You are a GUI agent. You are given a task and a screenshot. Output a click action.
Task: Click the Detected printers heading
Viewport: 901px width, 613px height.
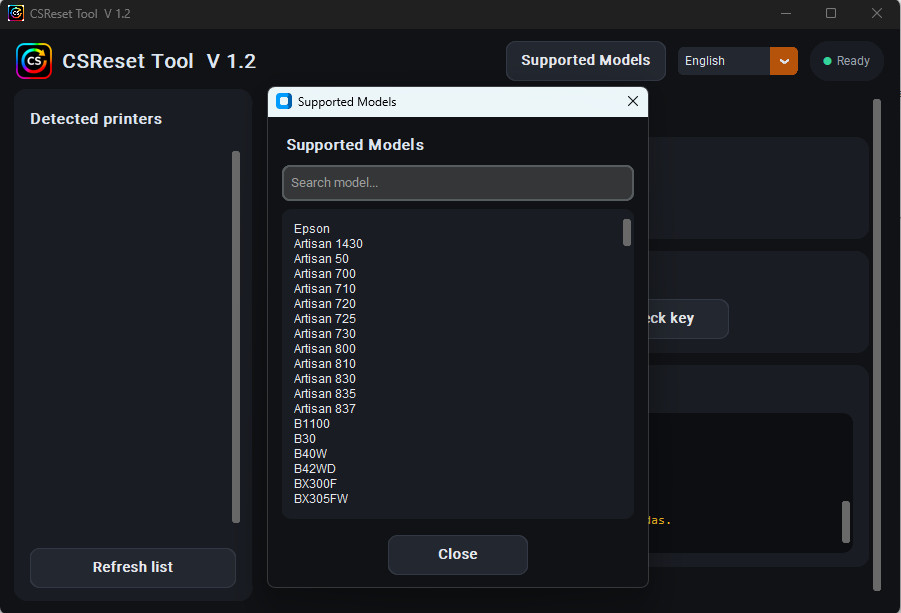(x=96, y=119)
